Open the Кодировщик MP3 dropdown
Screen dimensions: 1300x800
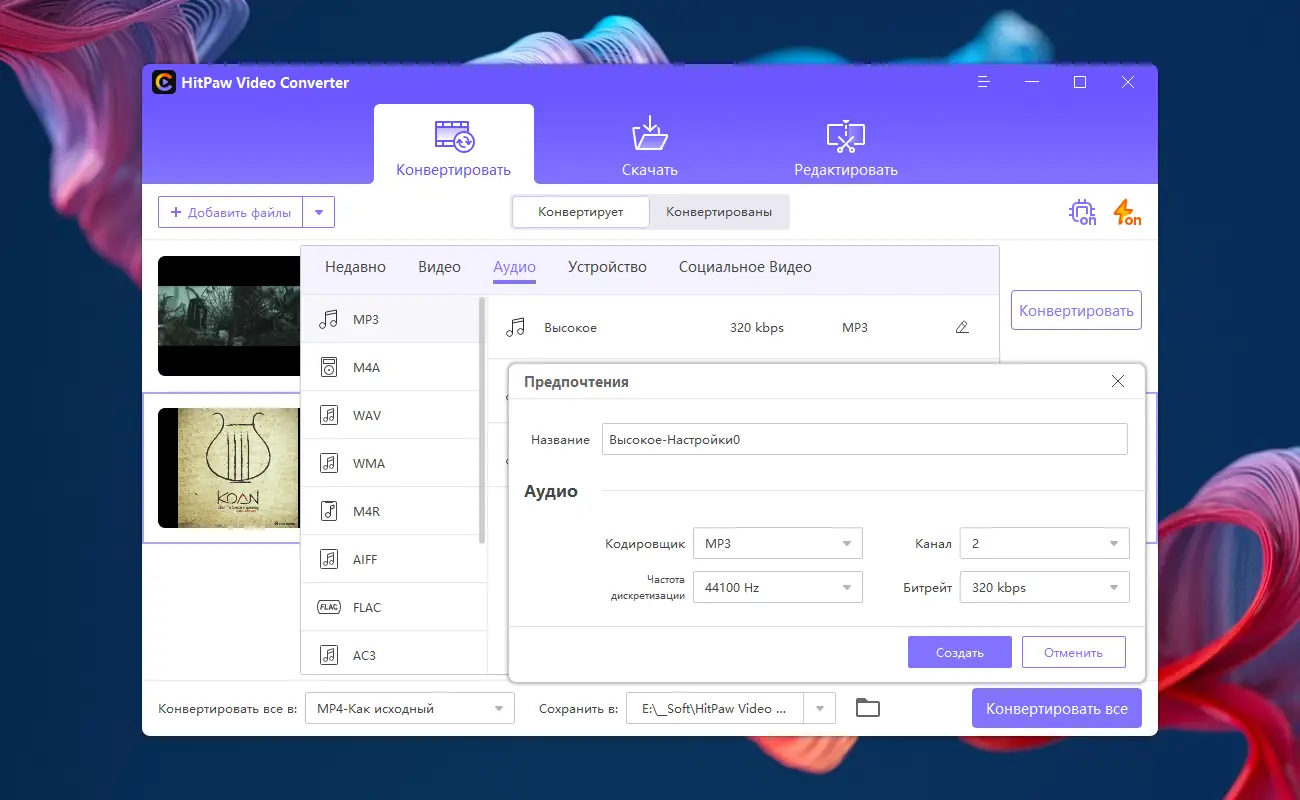coord(777,544)
